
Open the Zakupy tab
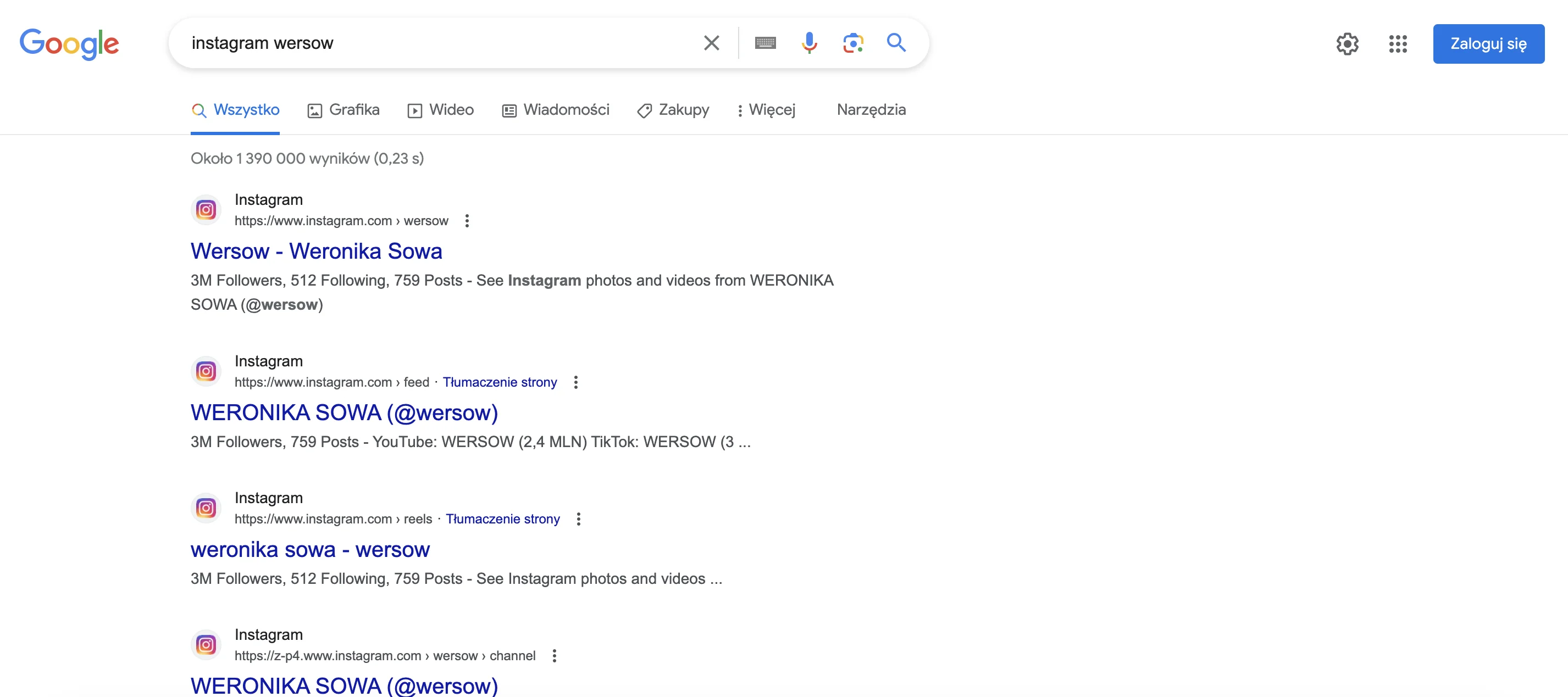pos(673,110)
